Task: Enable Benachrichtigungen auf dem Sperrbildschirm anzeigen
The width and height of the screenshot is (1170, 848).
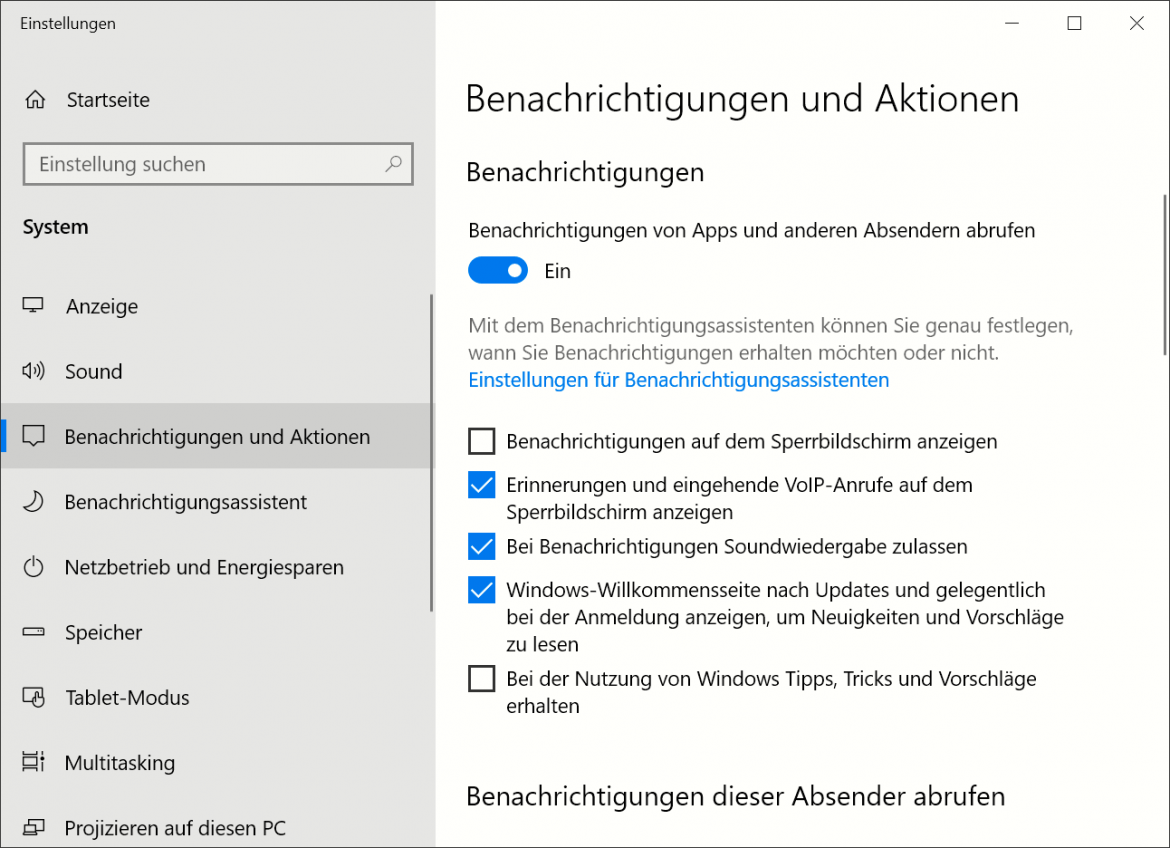Action: [x=481, y=441]
